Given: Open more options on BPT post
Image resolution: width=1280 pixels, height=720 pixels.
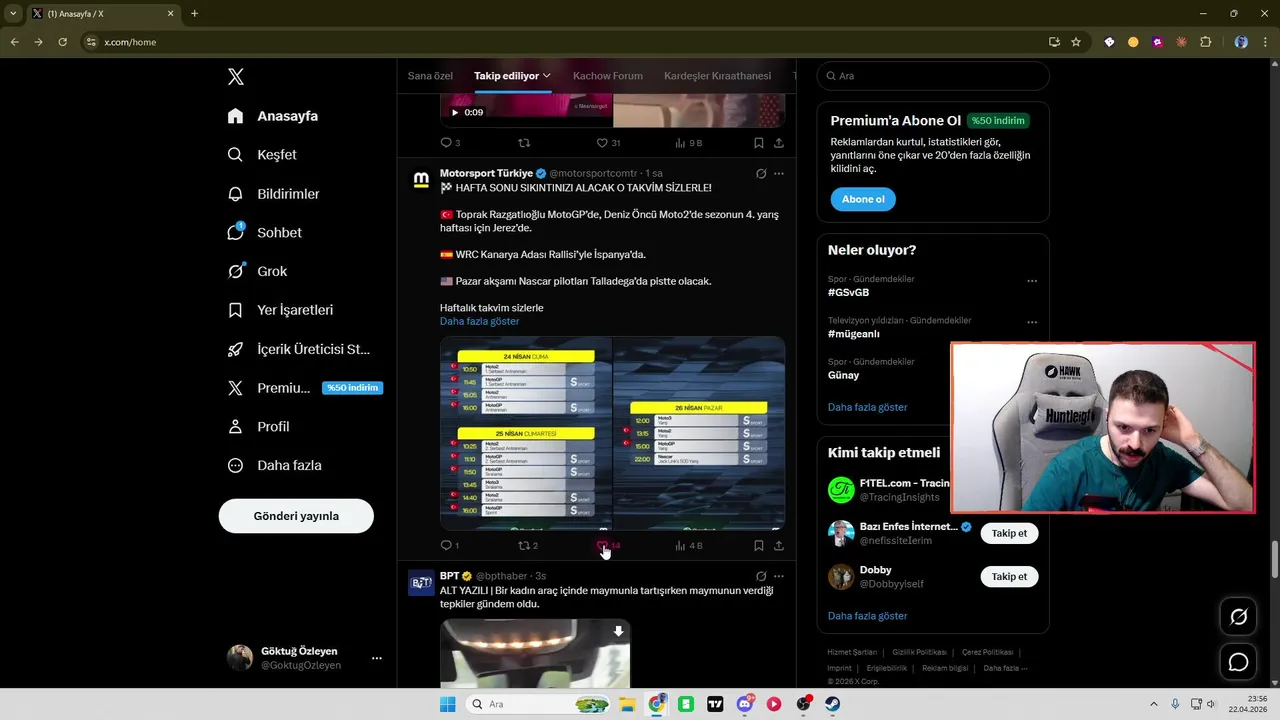Looking at the screenshot, I should (779, 576).
